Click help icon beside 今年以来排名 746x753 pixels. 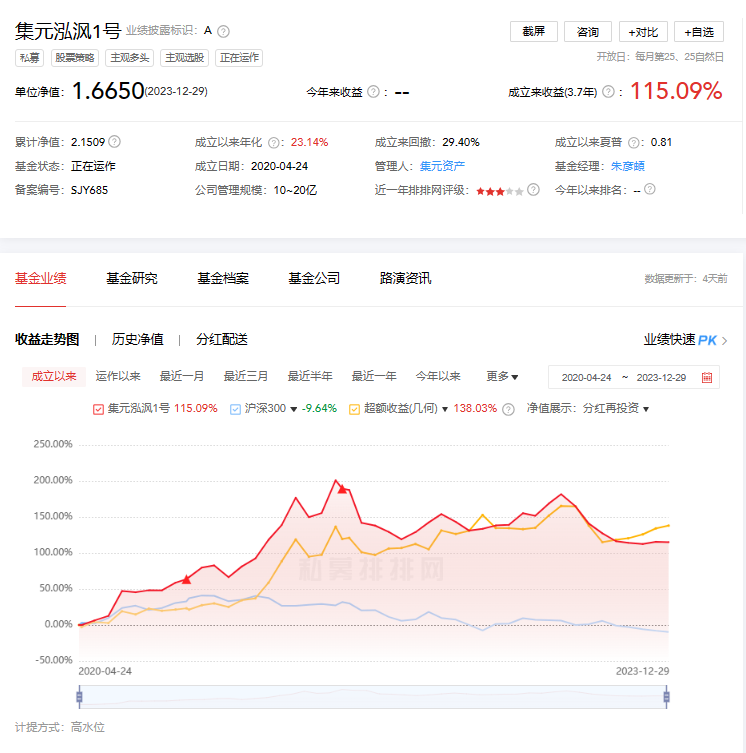tap(649, 189)
